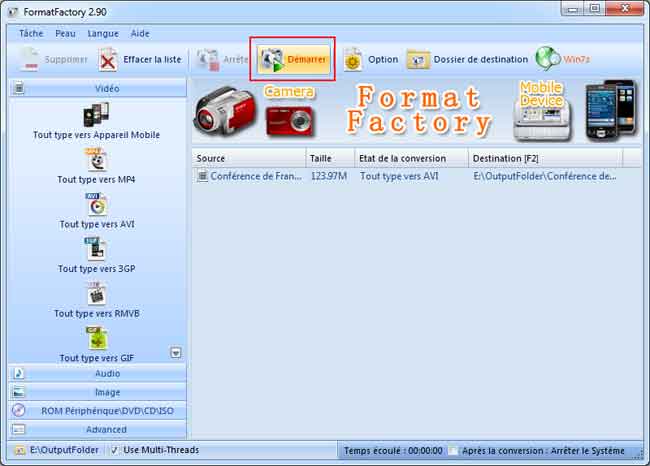
Task: Toggle Use Multi-Threads checkbox
Action: (115, 450)
